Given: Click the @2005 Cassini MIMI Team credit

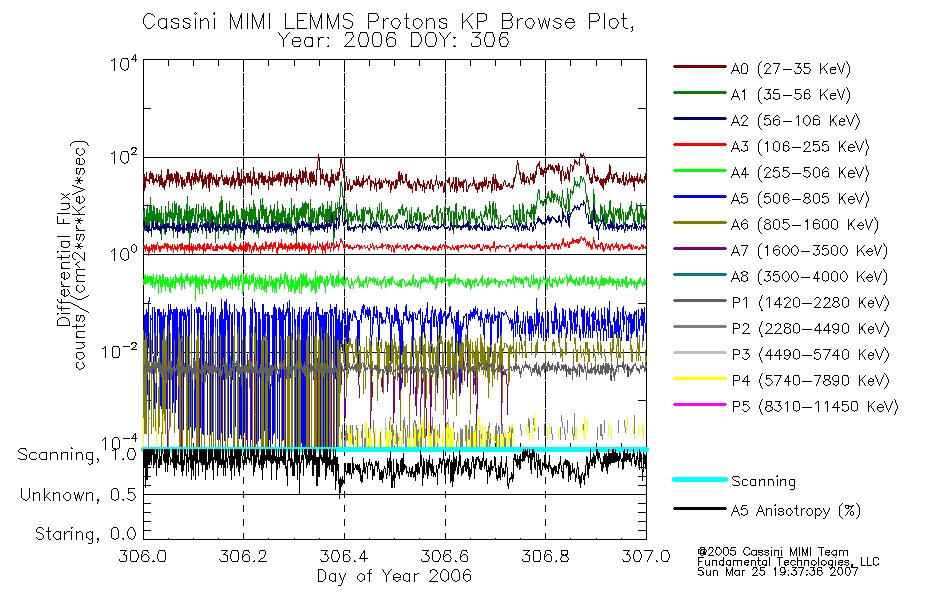Looking at the screenshot, I should pos(772,552).
